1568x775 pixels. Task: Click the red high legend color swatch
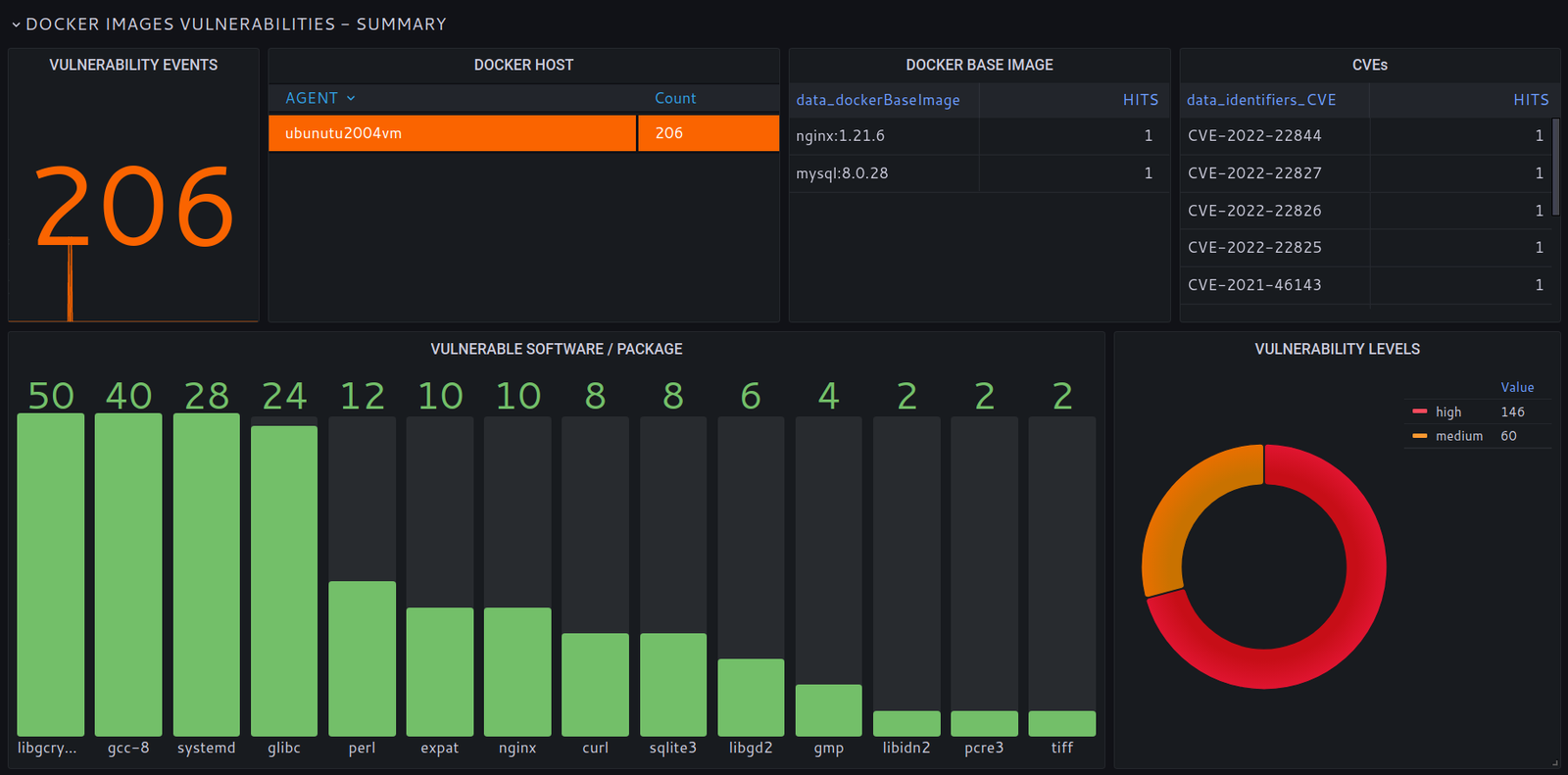tap(1419, 412)
